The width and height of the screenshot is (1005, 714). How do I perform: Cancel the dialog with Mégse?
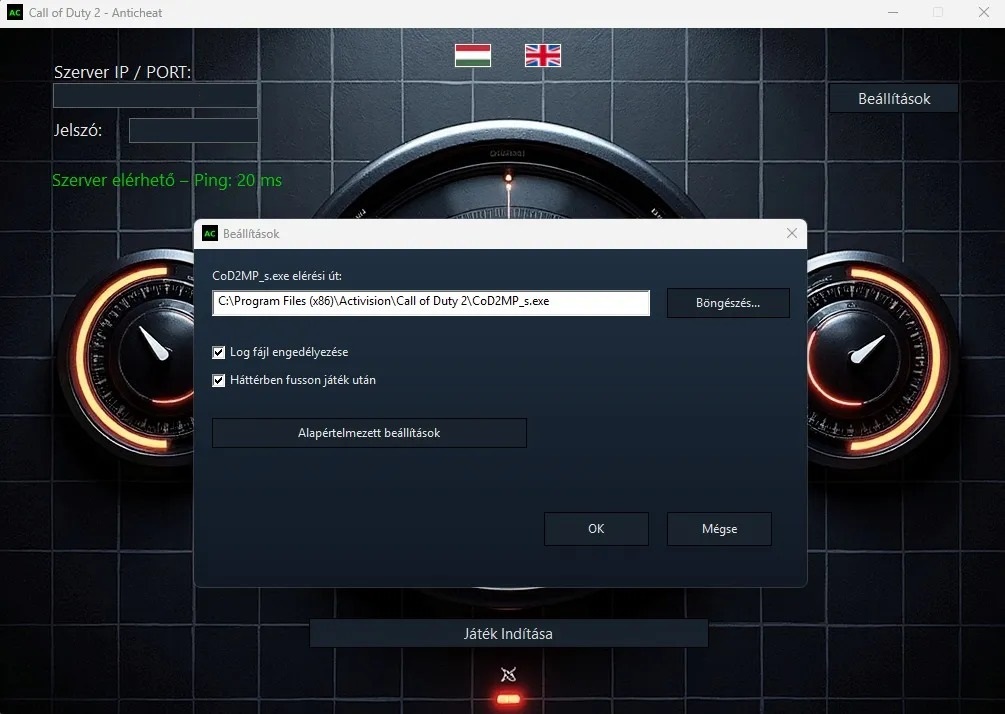[719, 529]
